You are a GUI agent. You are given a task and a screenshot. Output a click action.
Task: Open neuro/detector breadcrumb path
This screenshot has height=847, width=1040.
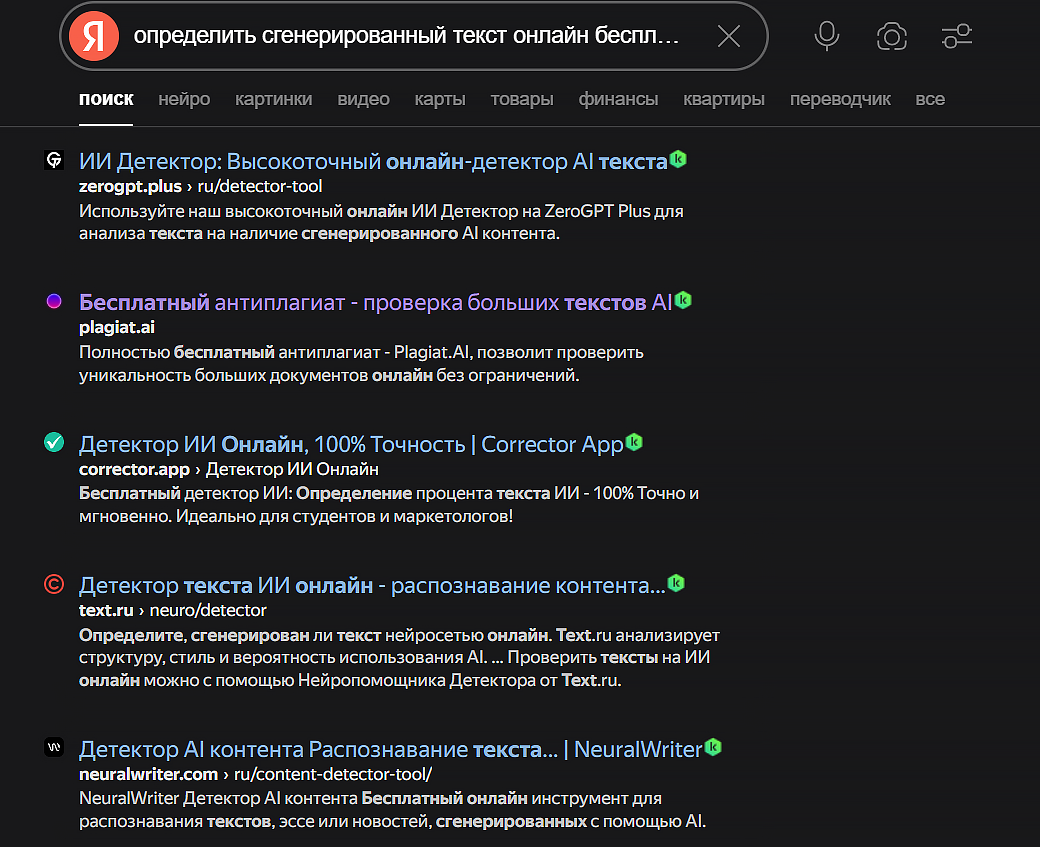(x=208, y=610)
